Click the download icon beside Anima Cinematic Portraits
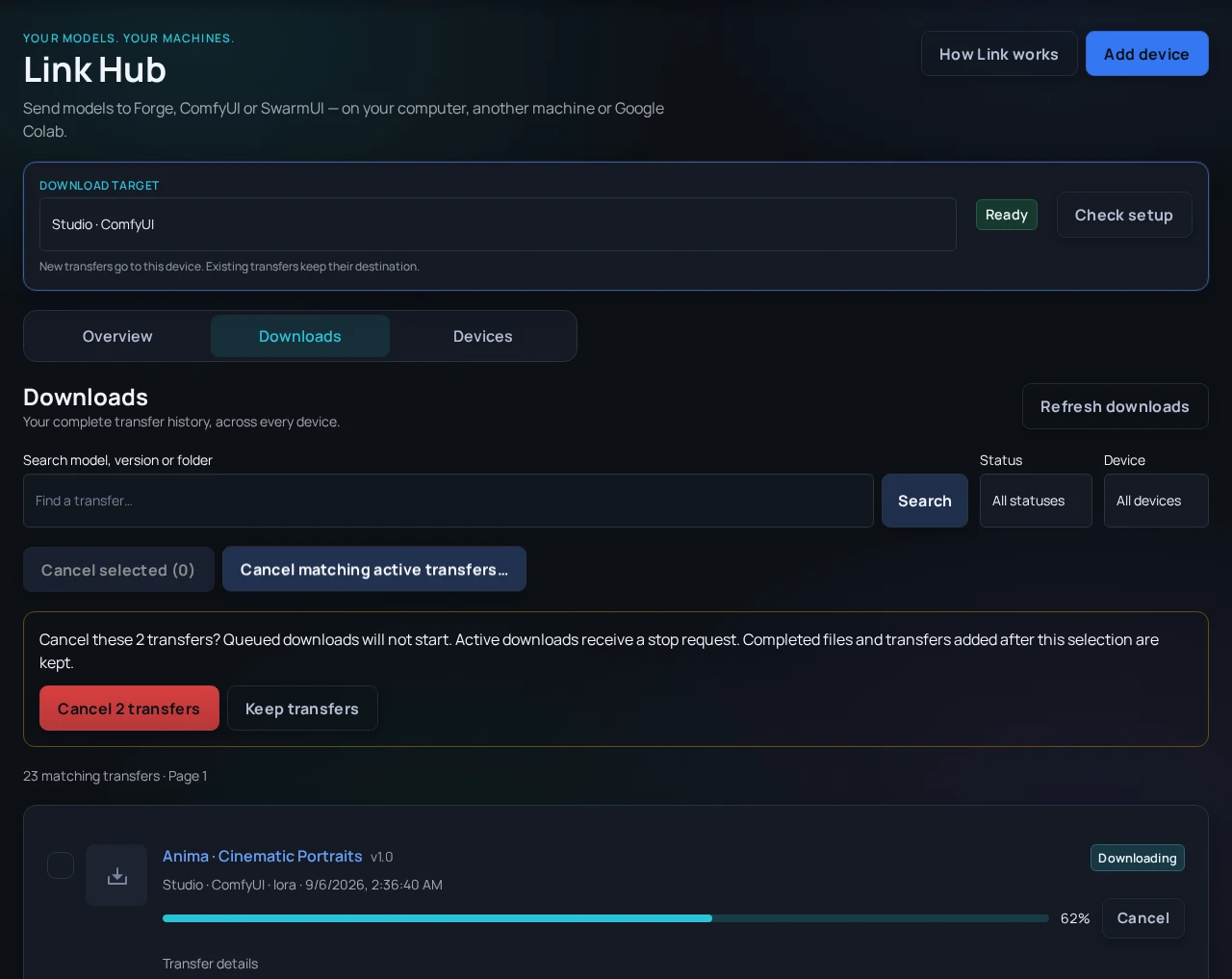The height and width of the screenshot is (979, 1232). (x=116, y=875)
